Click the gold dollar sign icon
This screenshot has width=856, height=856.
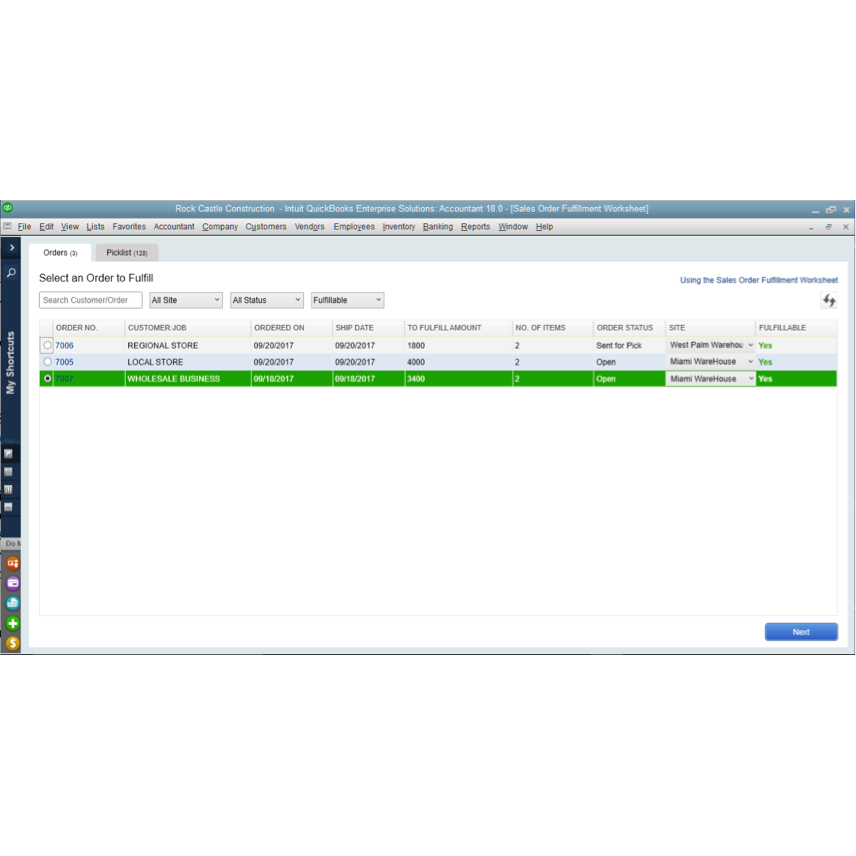point(13,643)
